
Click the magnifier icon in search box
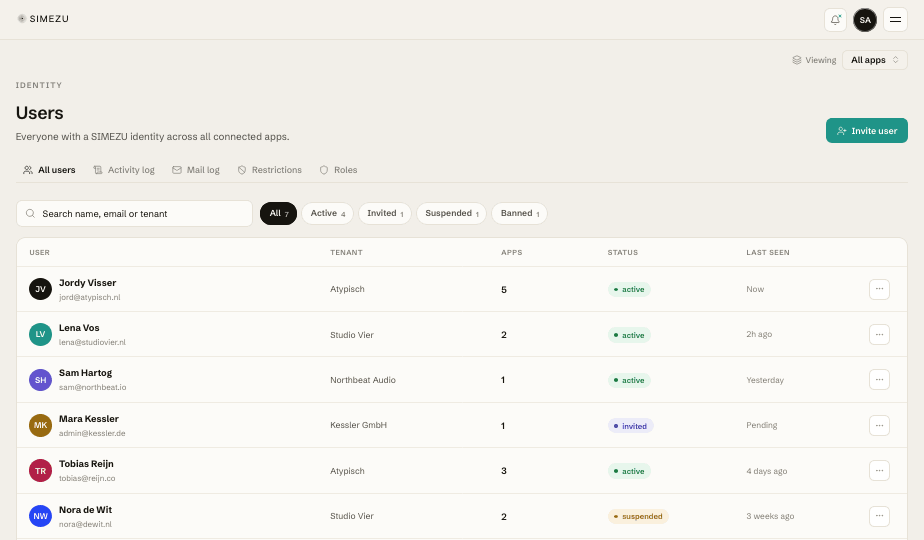click(30, 213)
